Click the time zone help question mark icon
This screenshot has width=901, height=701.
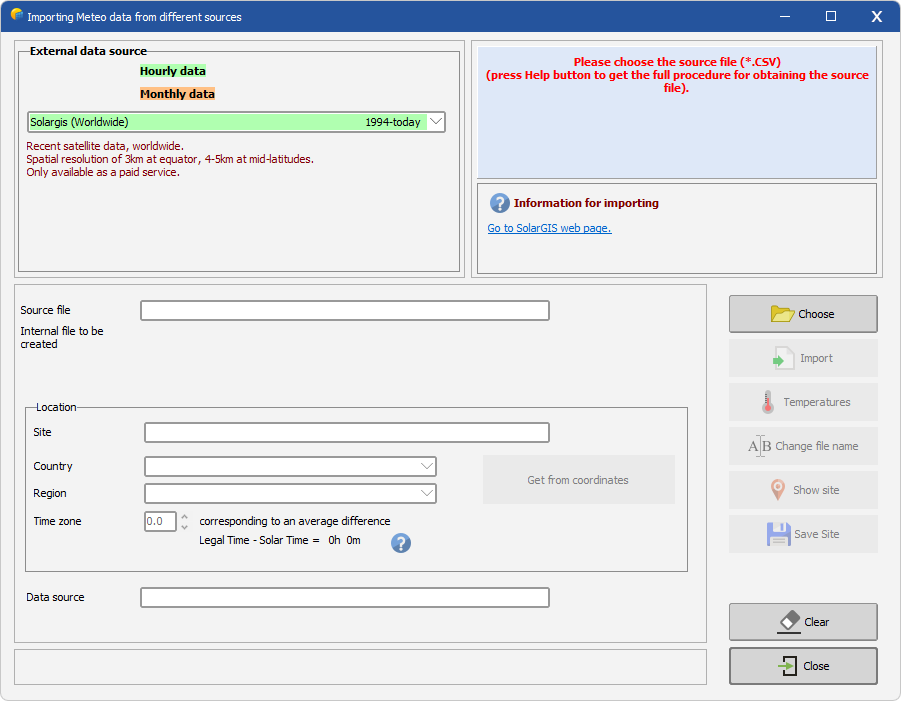(401, 542)
